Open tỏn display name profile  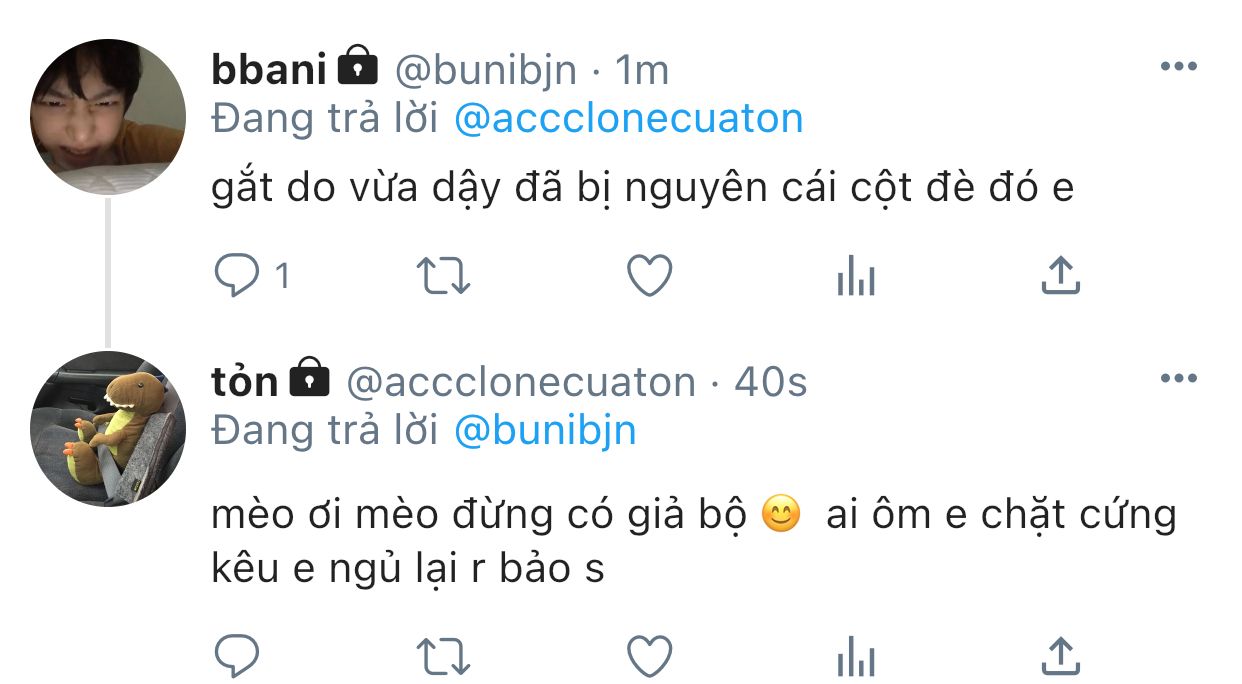click(x=244, y=381)
